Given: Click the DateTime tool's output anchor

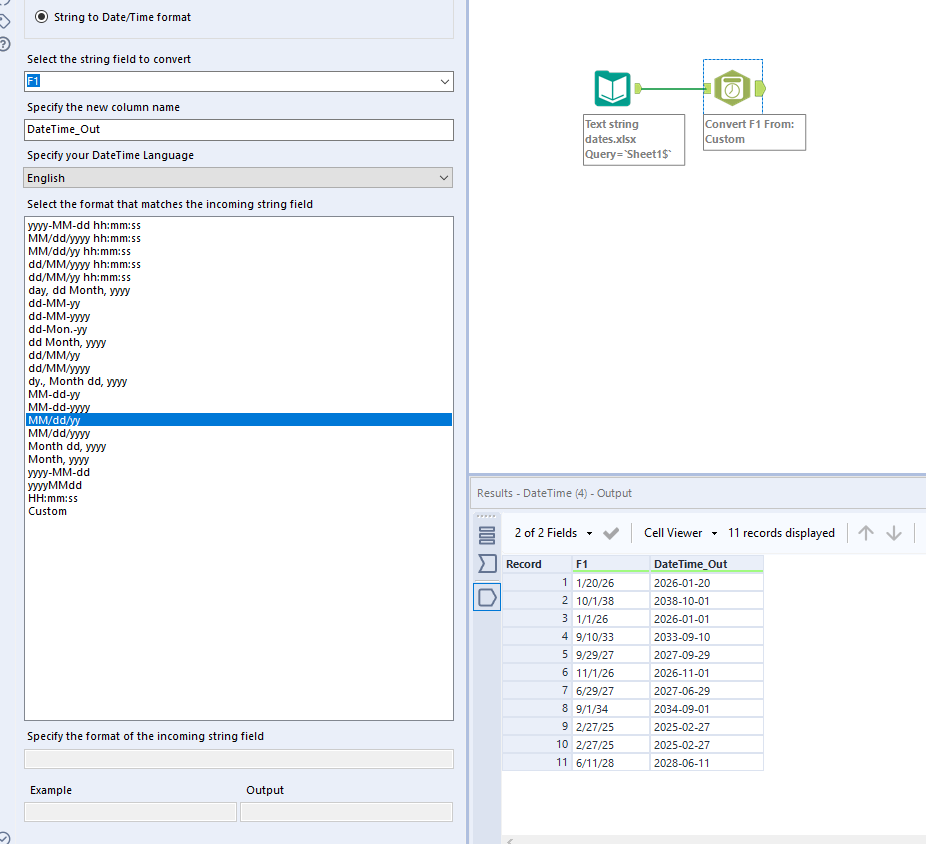Looking at the screenshot, I should [x=761, y=90].
